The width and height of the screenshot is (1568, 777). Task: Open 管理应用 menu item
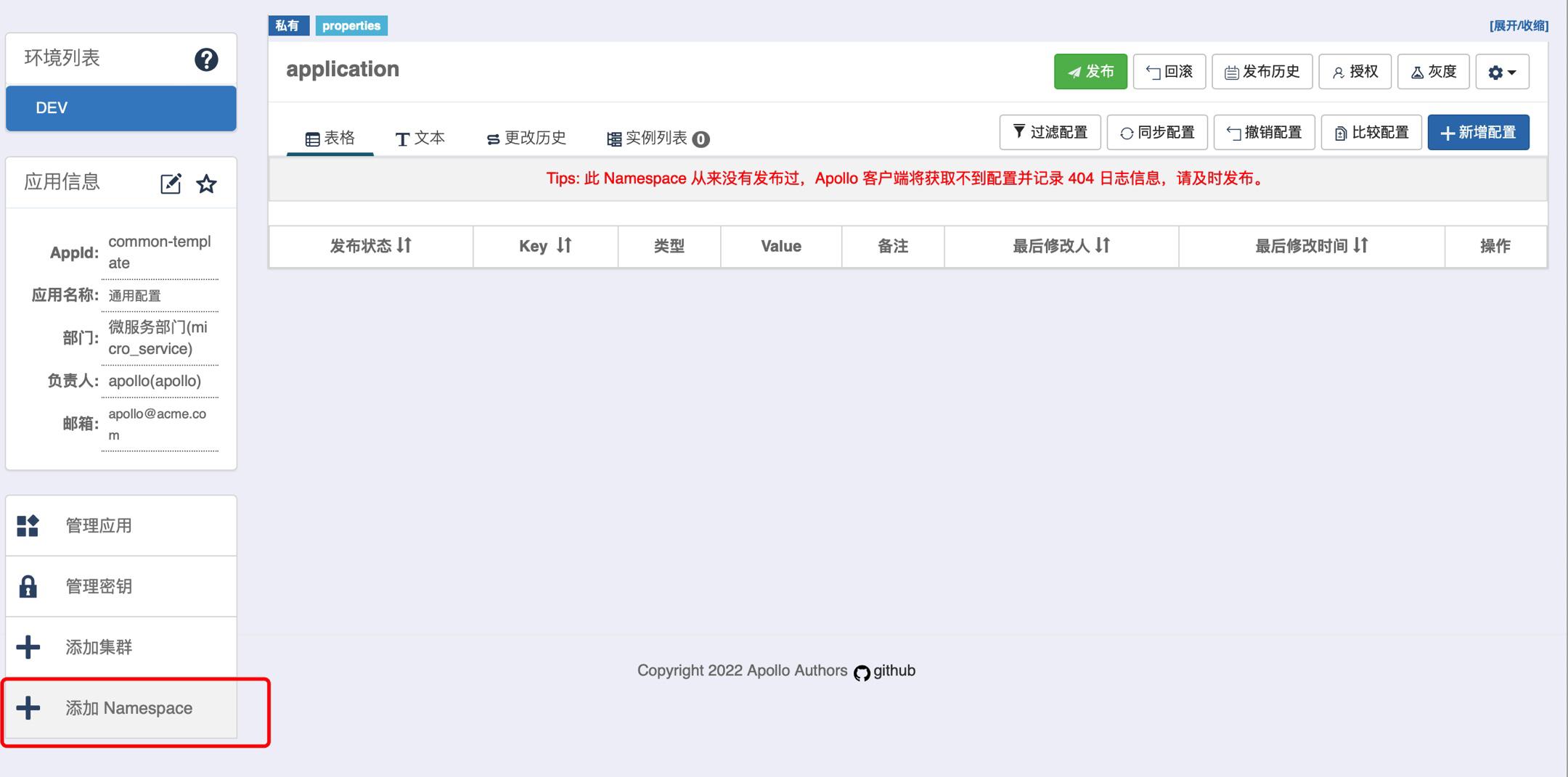121,525
